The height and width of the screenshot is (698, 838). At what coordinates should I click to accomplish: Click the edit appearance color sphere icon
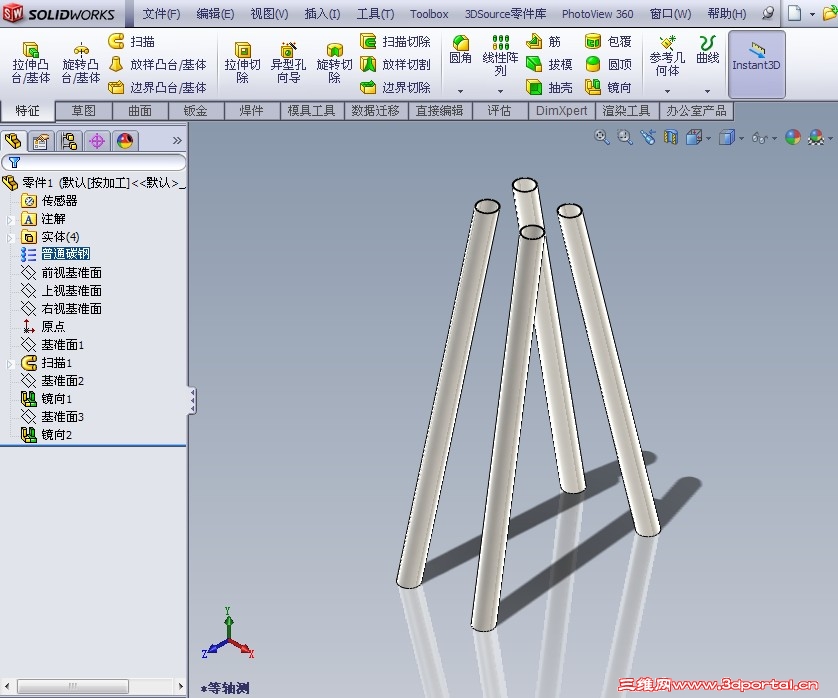[x=793, y=137]
